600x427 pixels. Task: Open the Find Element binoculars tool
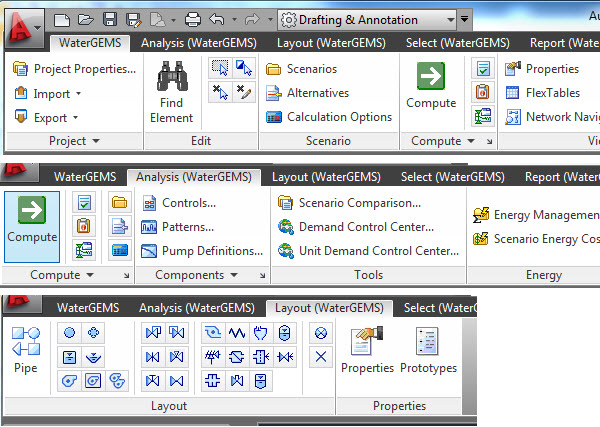tap(172, 92)
